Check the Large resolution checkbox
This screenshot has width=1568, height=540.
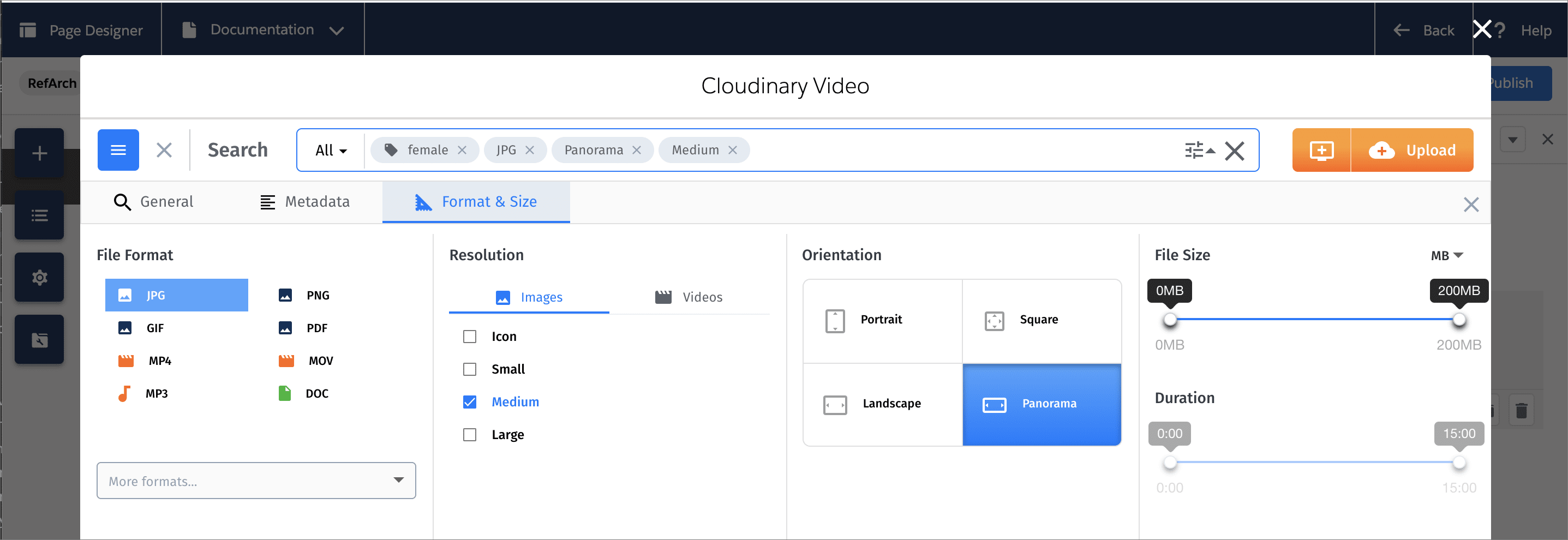[469, 435]
